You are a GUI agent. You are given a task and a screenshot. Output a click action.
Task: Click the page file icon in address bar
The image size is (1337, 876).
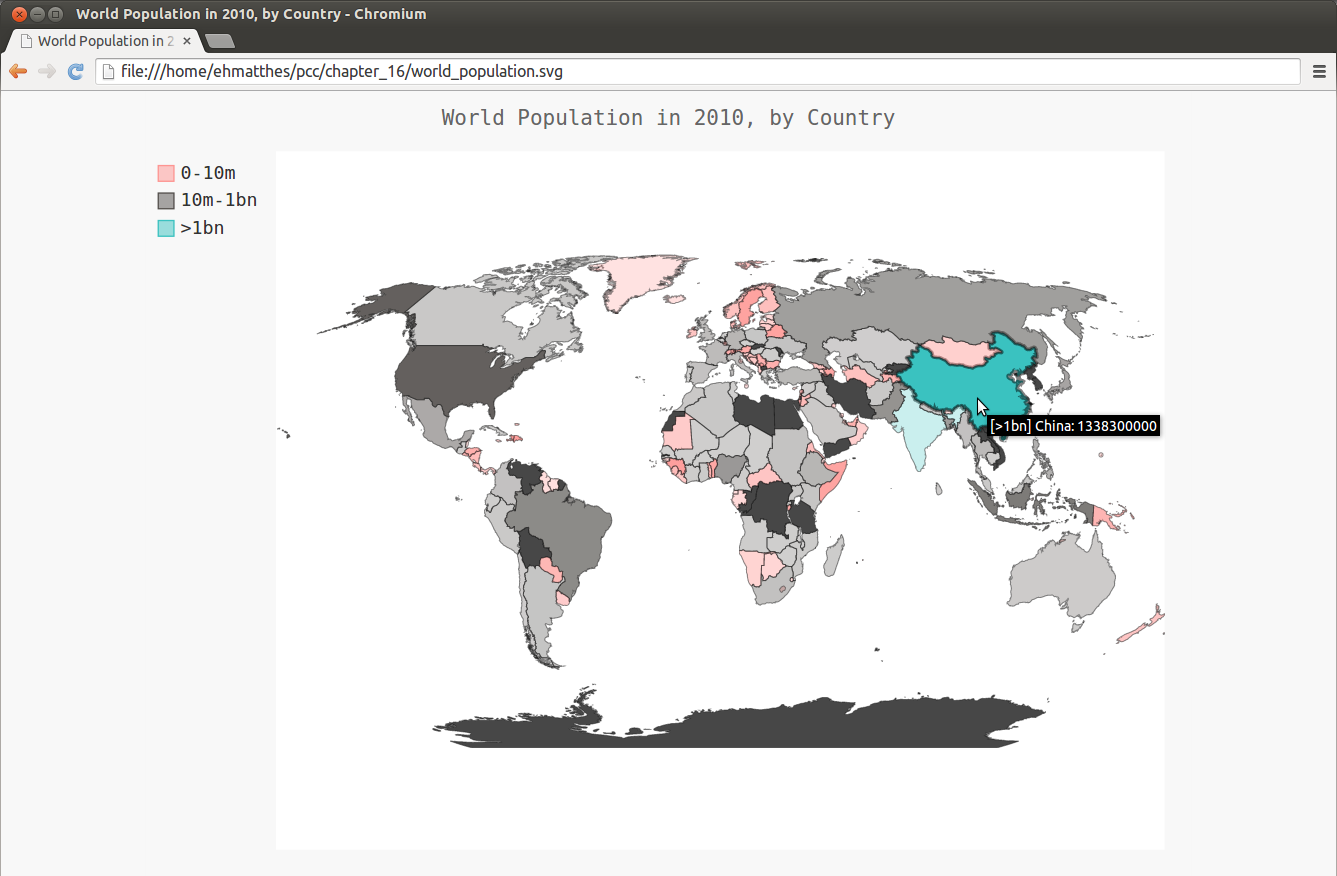click(x=109, y=72)
